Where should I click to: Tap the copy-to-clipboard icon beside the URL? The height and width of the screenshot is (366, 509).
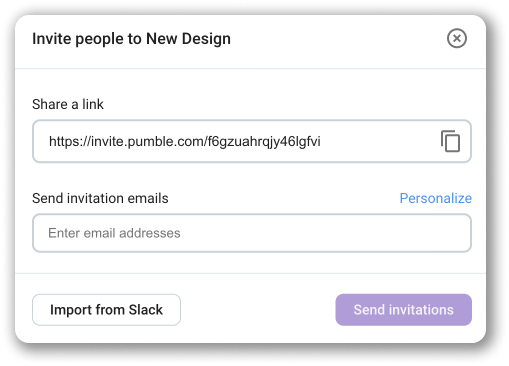[450, 141]
